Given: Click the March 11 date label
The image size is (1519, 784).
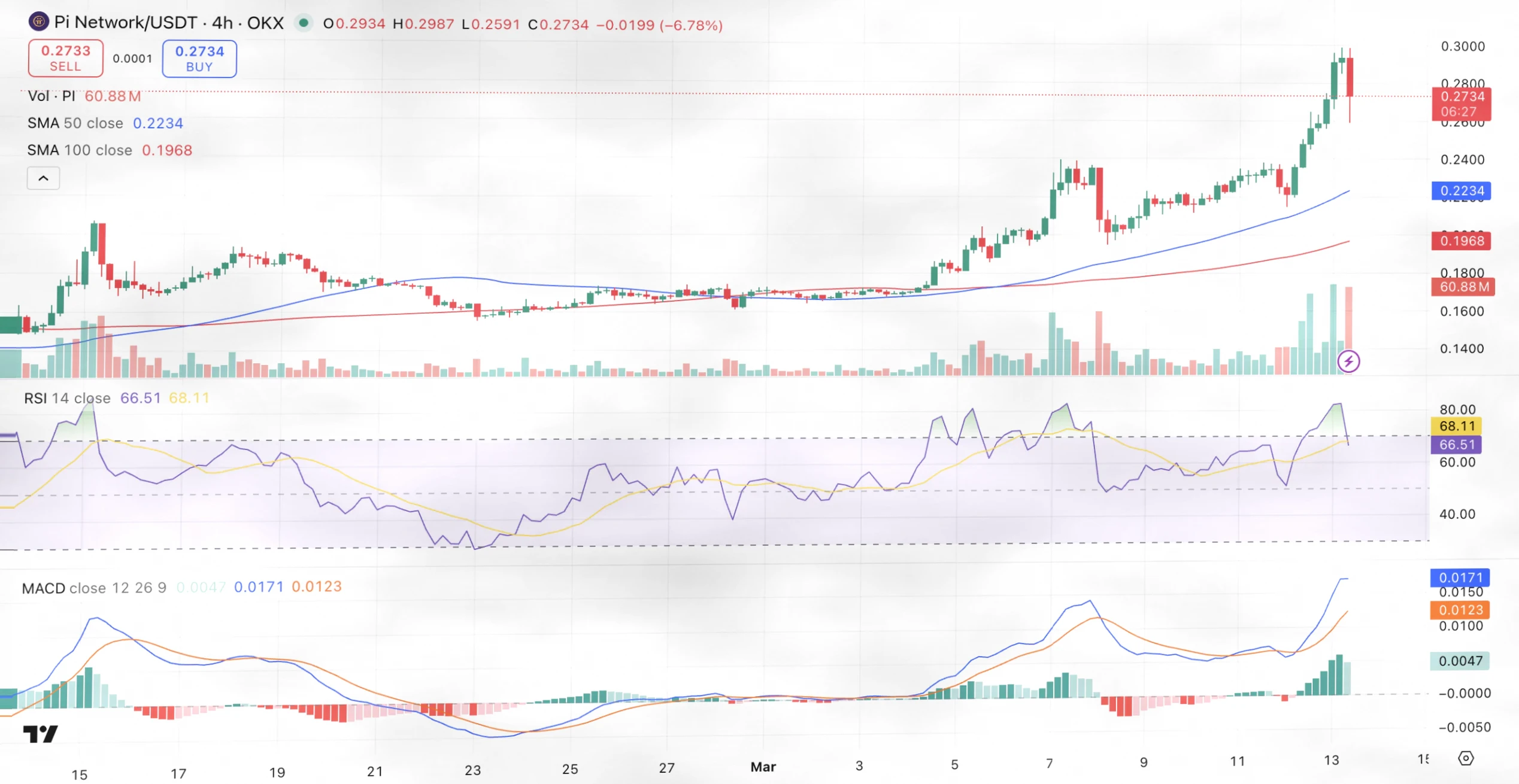Looking at the screenshot, I should pos(1238,761).
